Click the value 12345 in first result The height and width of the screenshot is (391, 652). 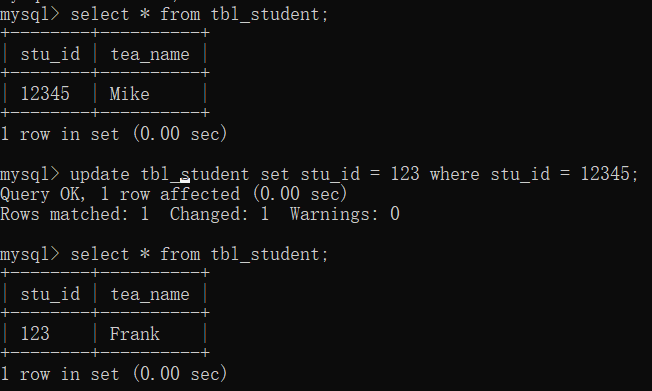point(45,94)
